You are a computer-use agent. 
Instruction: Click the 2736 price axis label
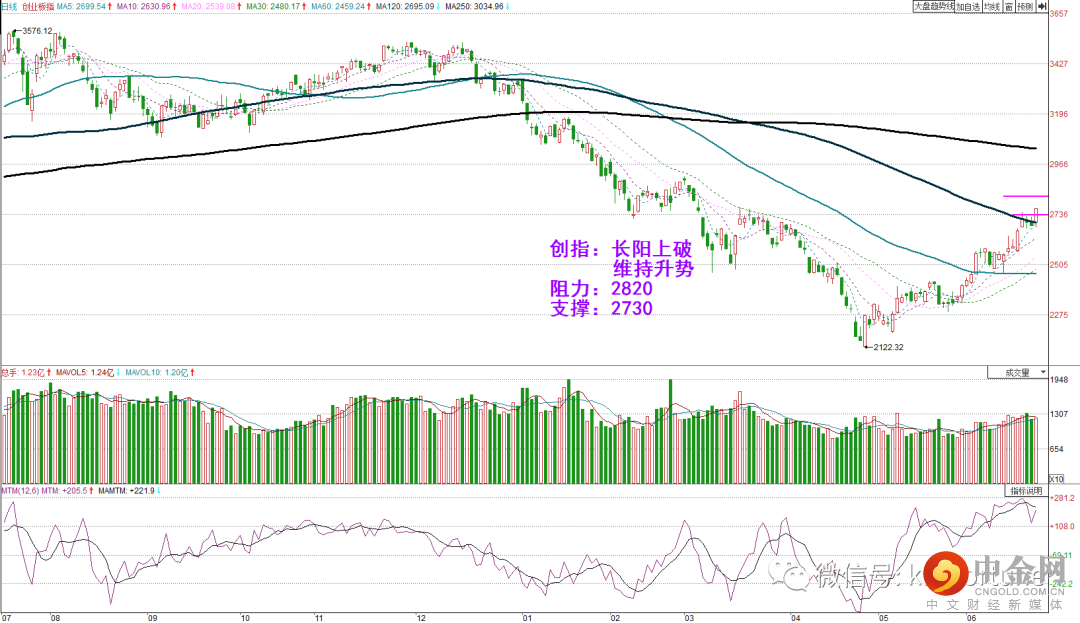pos(1059,215)
